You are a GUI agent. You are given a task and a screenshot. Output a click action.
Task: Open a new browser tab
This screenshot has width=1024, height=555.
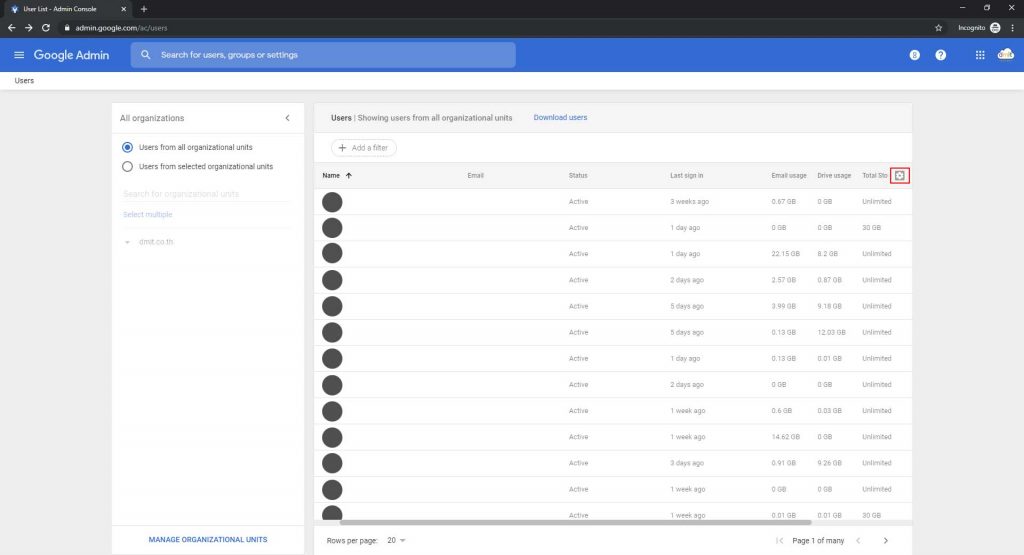click(x=144, y=9)
